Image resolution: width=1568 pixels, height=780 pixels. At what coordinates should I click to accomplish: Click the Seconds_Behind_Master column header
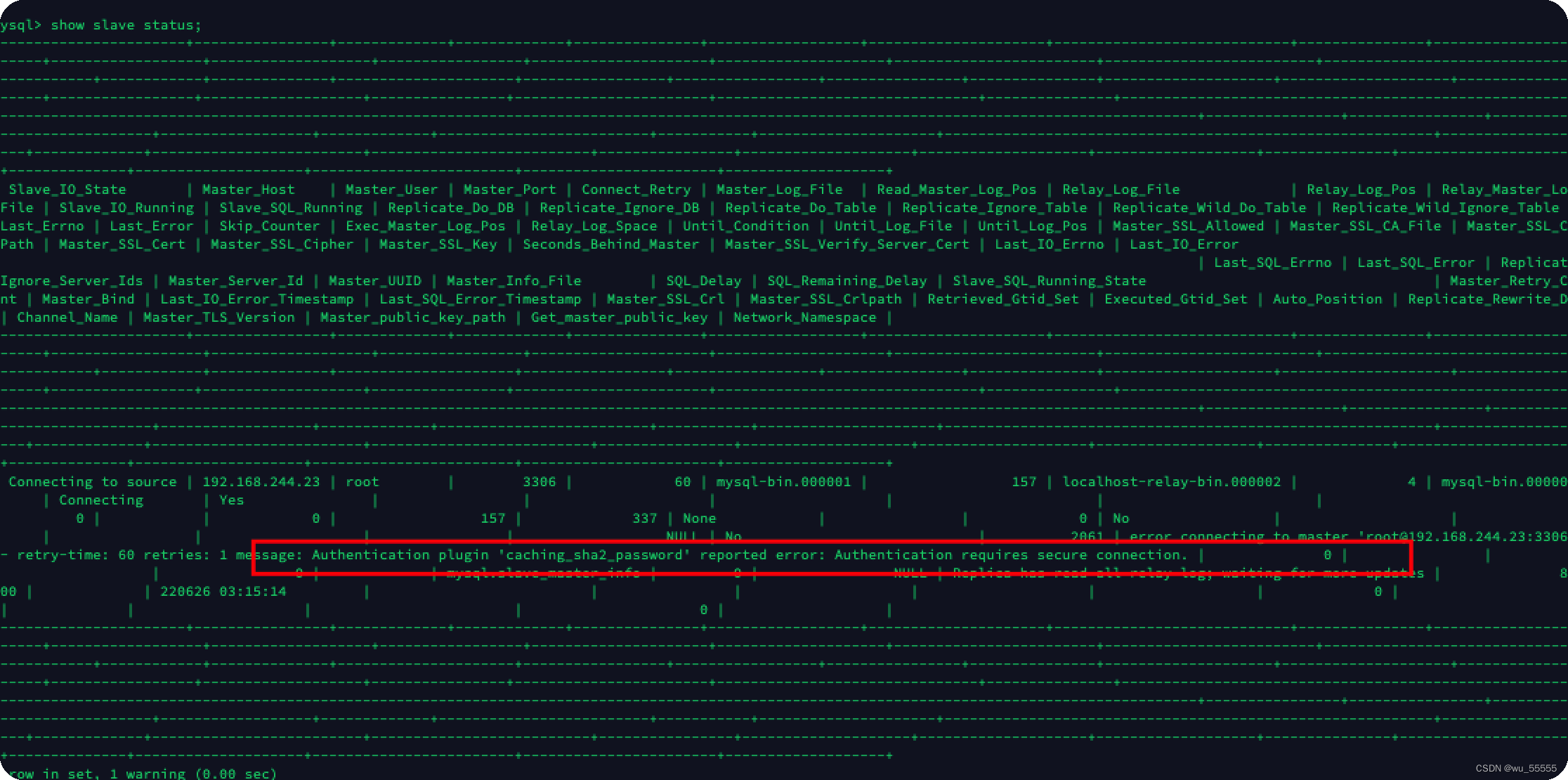click(x=610, y=245)
